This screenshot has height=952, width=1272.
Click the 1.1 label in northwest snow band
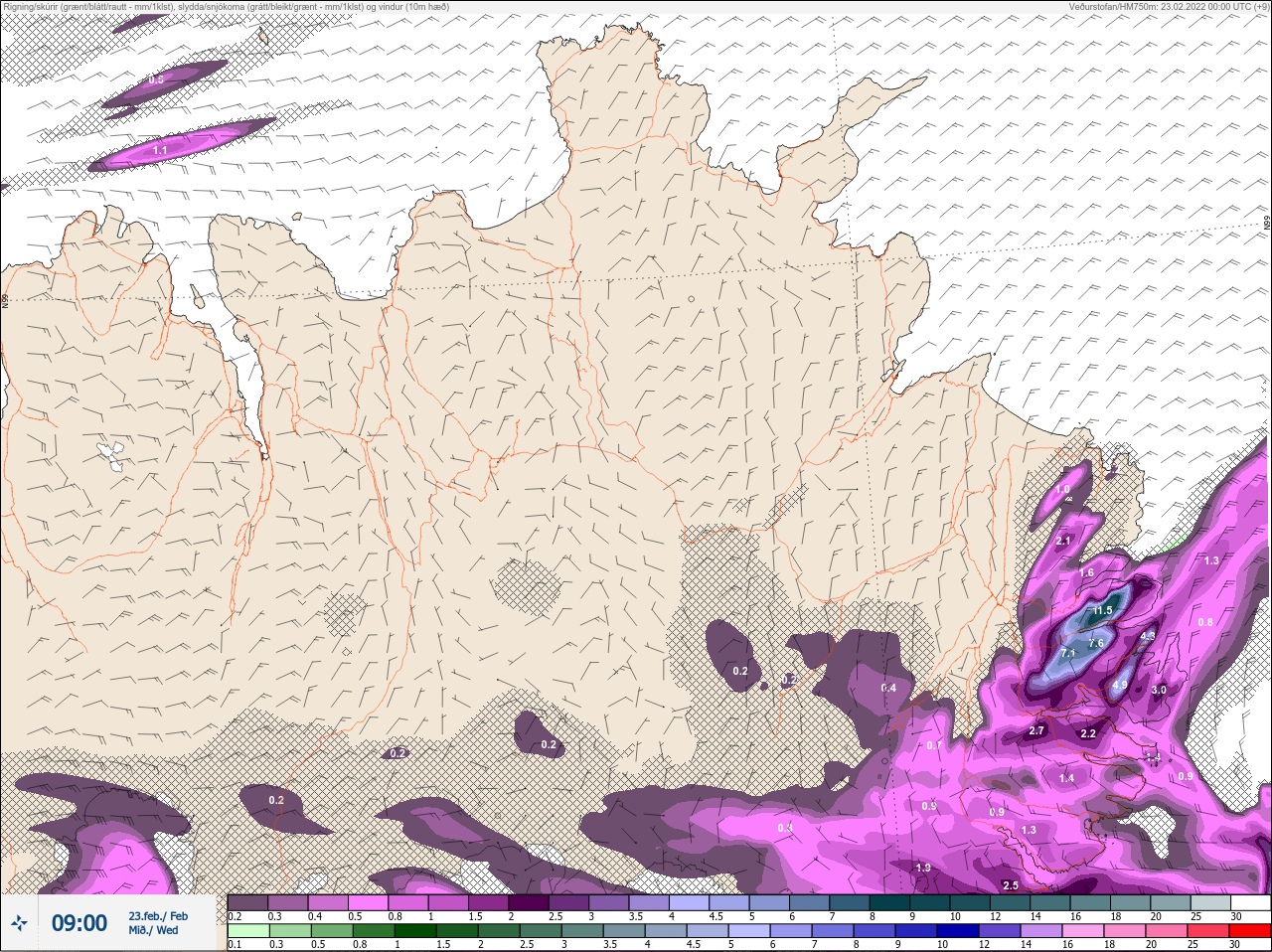tap(160, 149)
